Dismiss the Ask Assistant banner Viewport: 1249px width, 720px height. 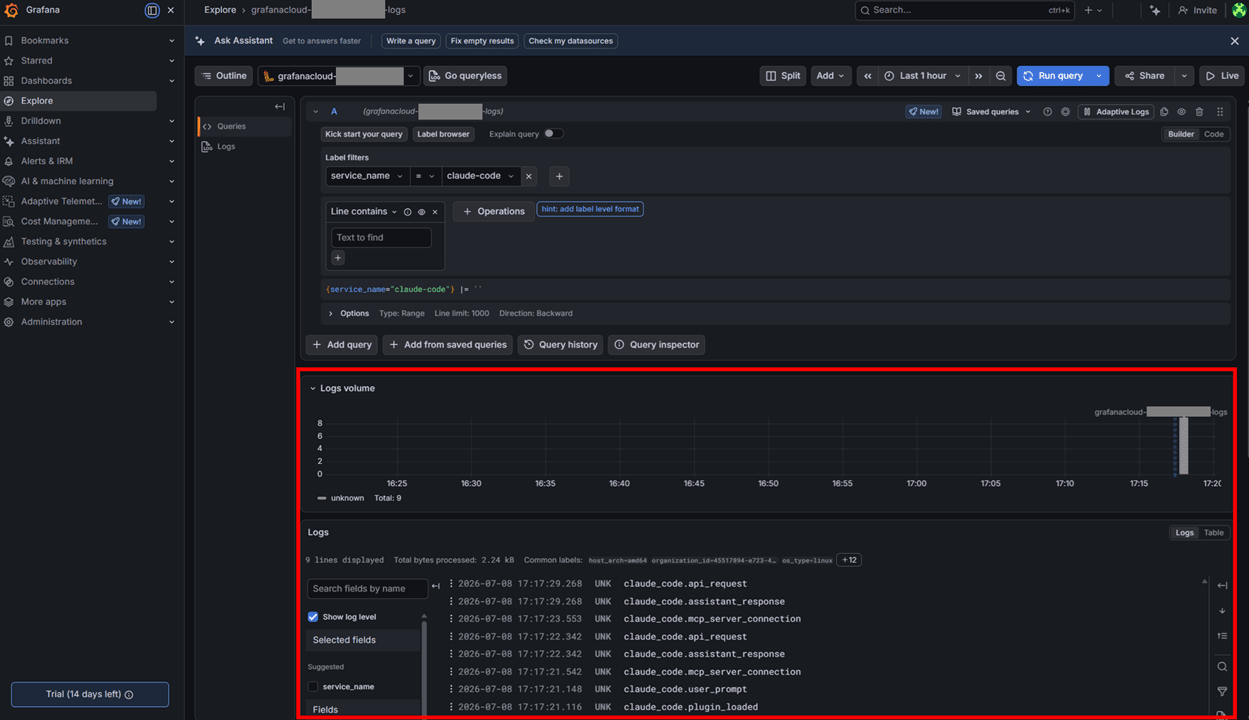(1234, 41)
